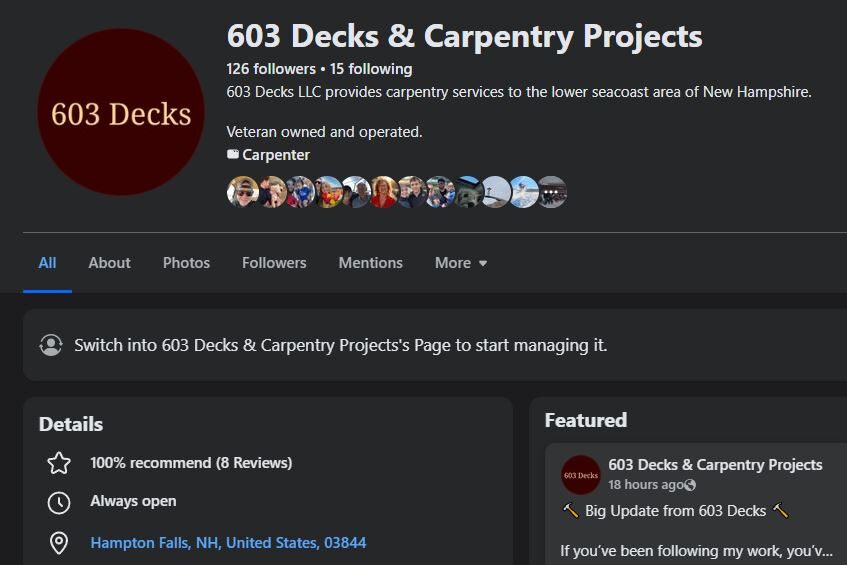Open the Followers tab
The height and width of the screenshot is (565, 847).
click(x=274, y=263)
